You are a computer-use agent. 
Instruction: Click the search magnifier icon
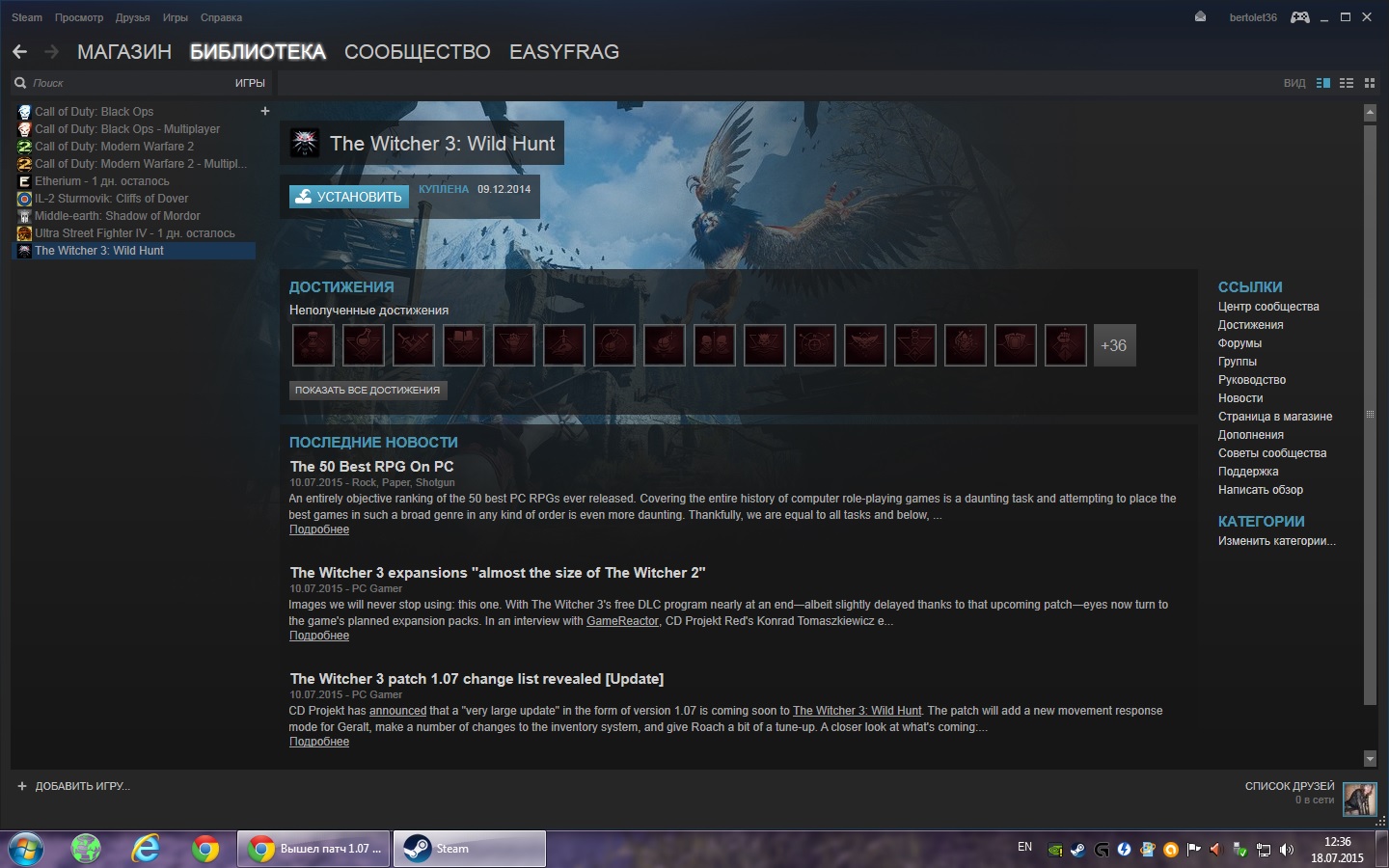coord(20,83)
